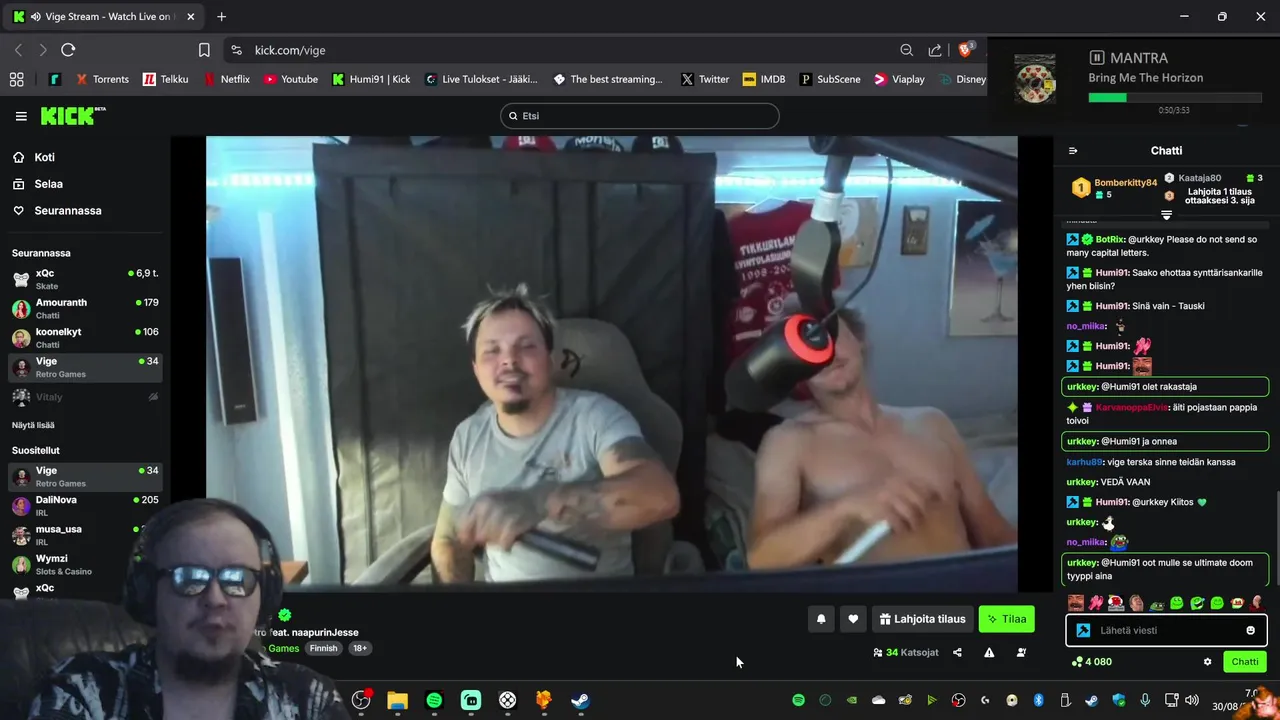This screenshot has height=720, width=1280.
Task: Click the Lähetä viesti chat input
Action: tap(1166, 630)
